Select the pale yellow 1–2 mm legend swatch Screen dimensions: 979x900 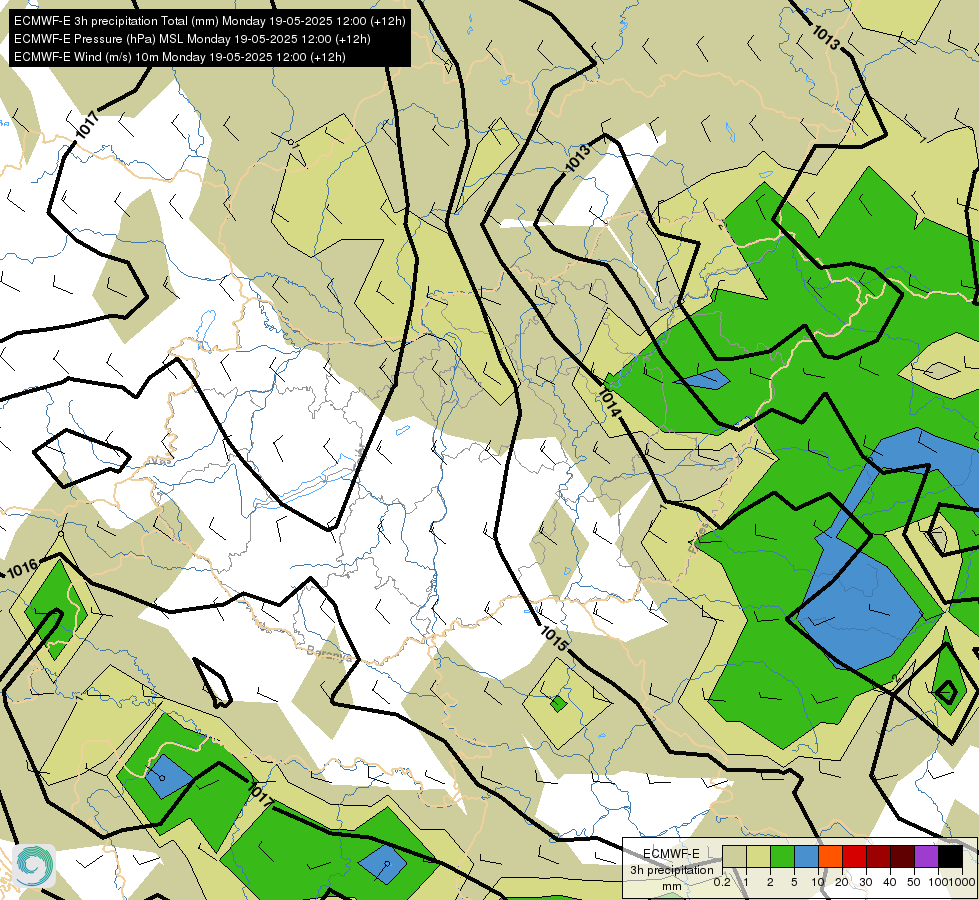point(758,856)
